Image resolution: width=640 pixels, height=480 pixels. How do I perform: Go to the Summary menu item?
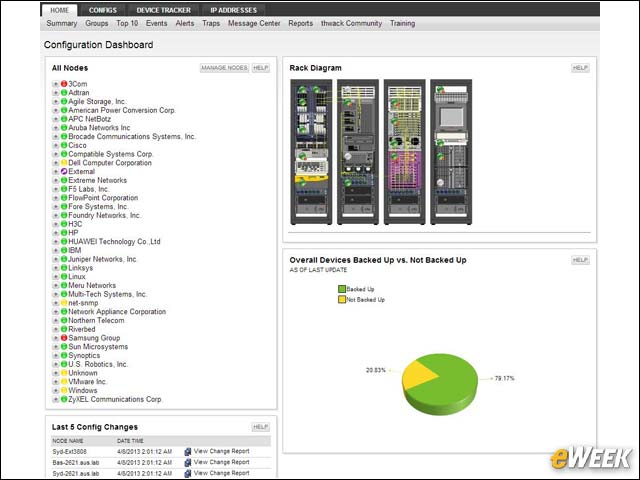pyautogui.click(x=62, y=23)
